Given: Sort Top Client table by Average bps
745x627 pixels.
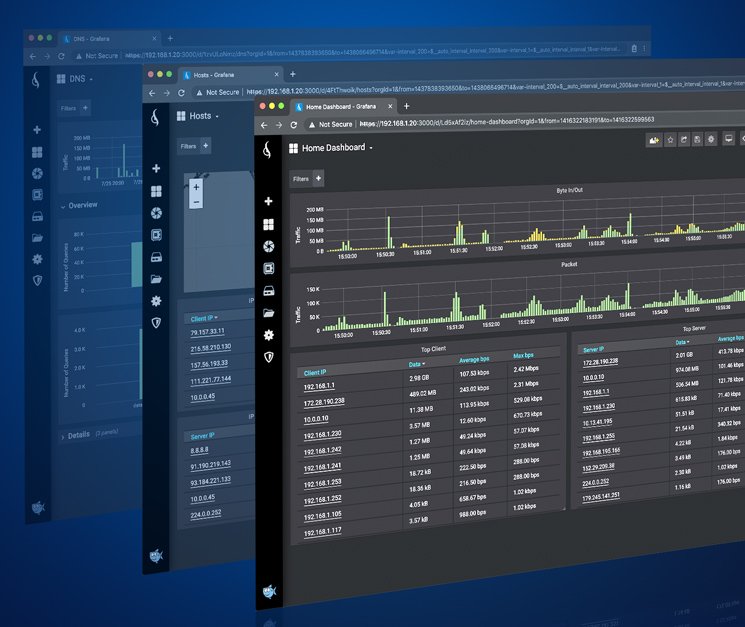Looking at the screenshot, I should pos(474,360).
